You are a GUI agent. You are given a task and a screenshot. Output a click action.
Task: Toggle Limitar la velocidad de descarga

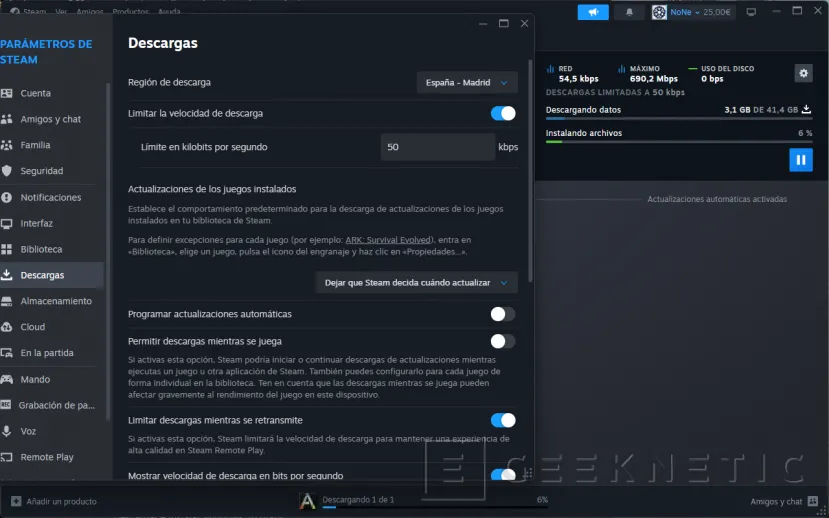click(503, 113)
